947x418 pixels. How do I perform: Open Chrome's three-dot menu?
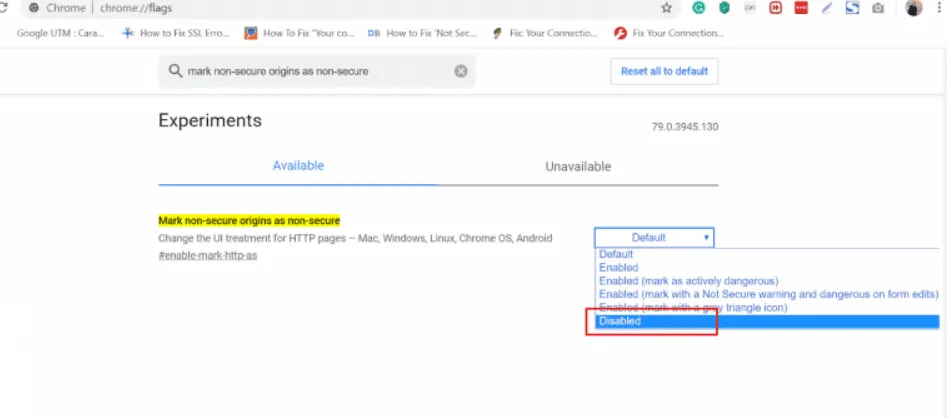pos(938,8)
